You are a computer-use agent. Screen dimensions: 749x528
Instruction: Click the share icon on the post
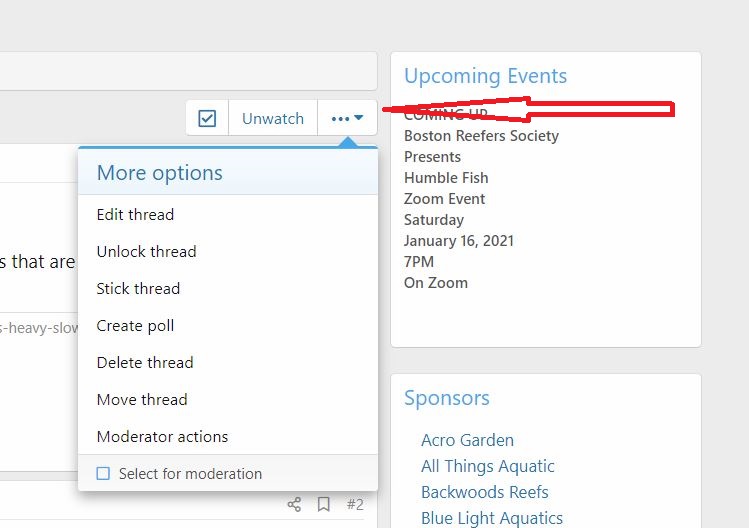[294, 504]
